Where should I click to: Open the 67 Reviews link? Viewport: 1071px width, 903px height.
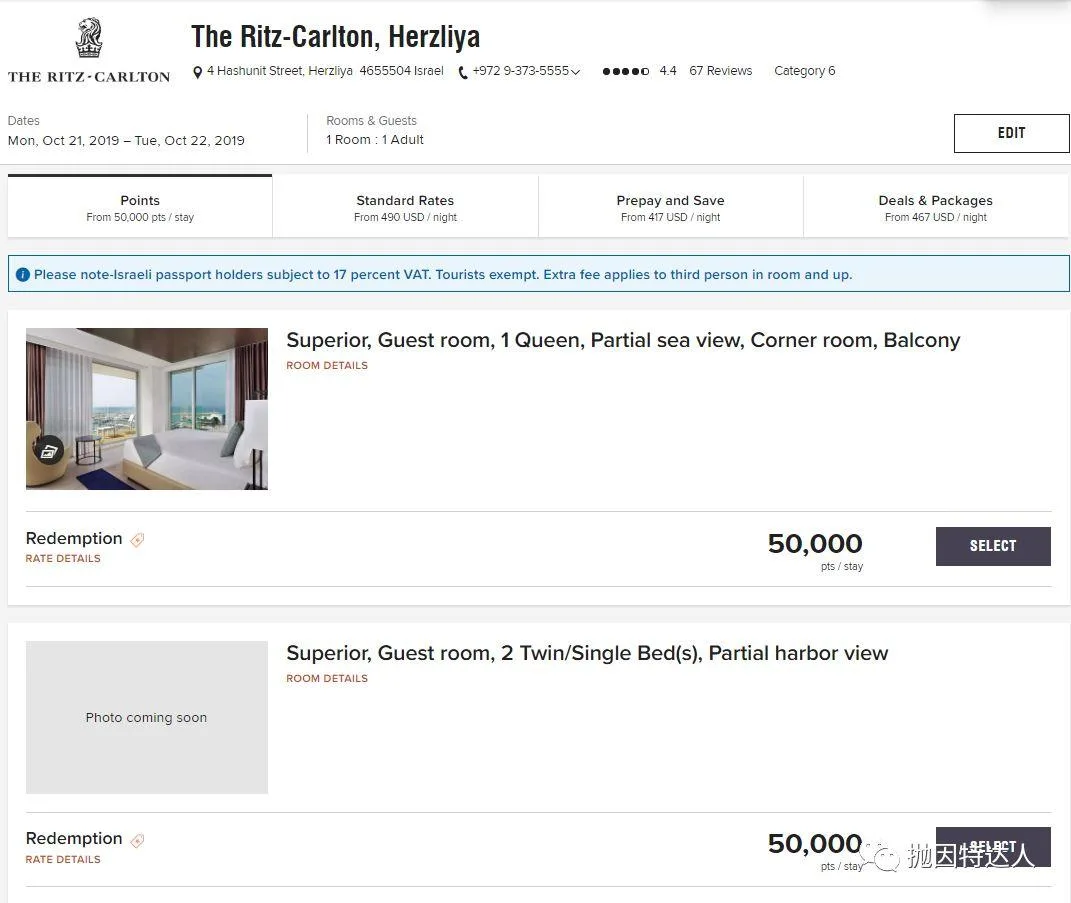720,71
